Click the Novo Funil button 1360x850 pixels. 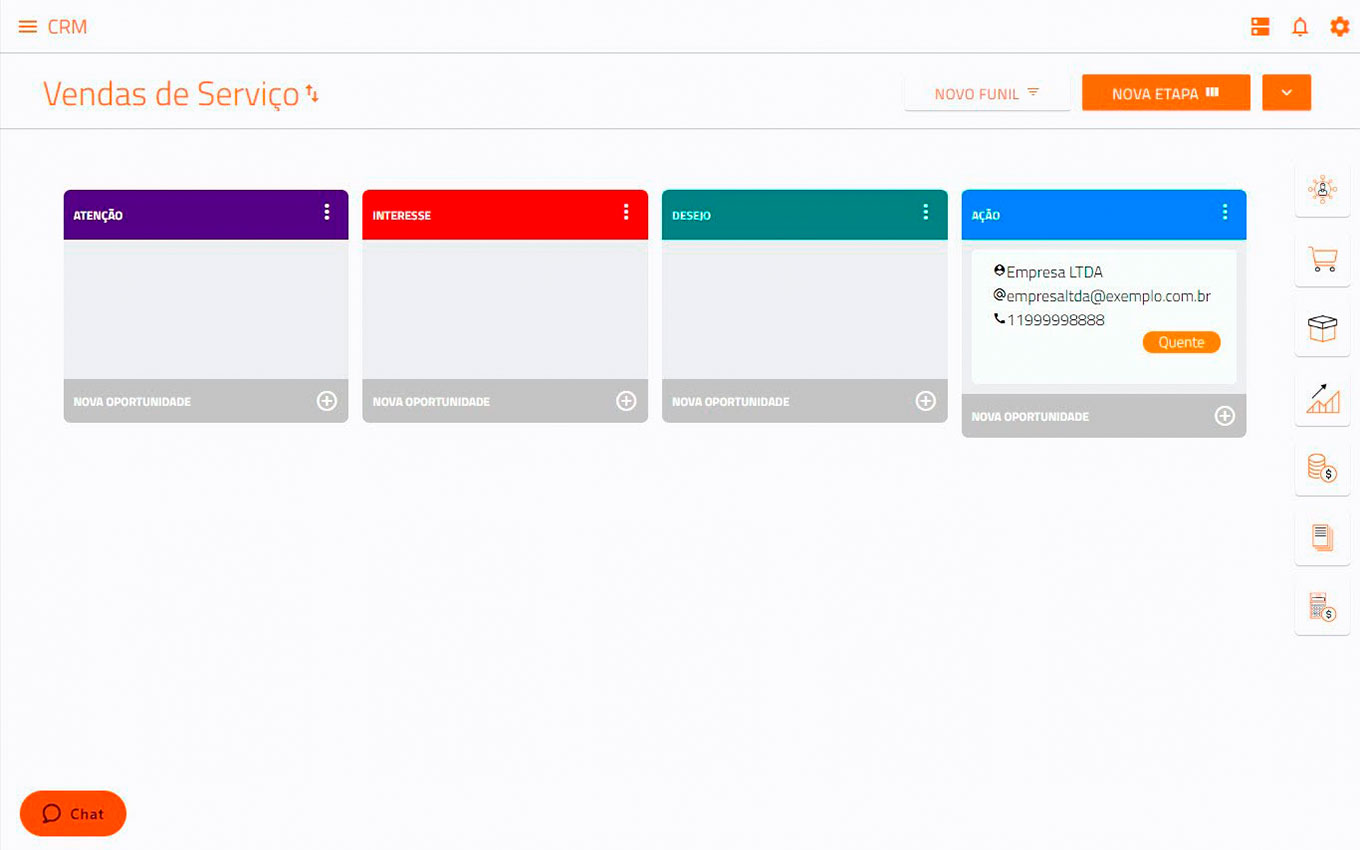[x=987, y=93]
